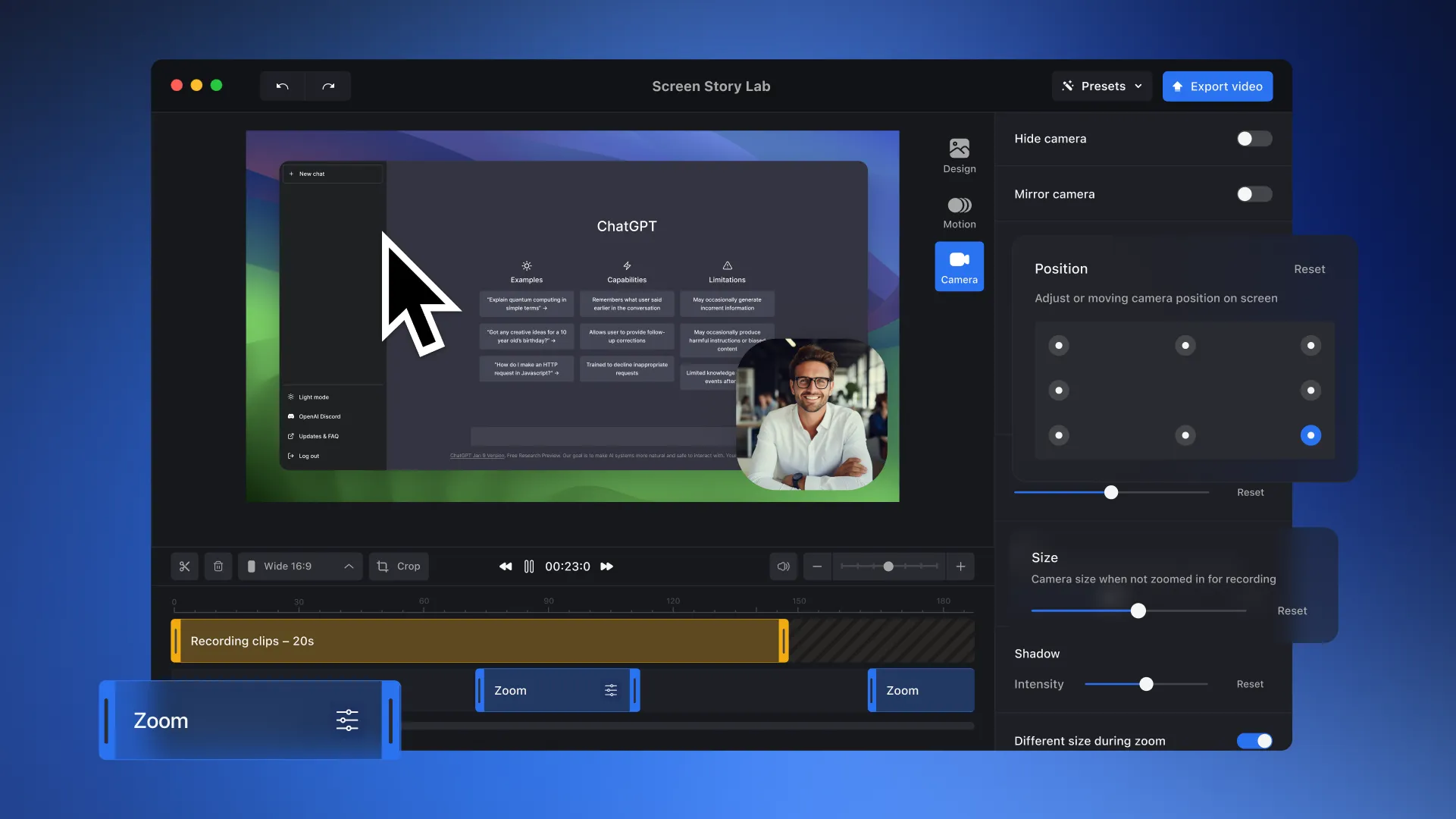The width and height of the screenshot is (1456, 819).
Task: Open the Design panel
Action: 959,156
